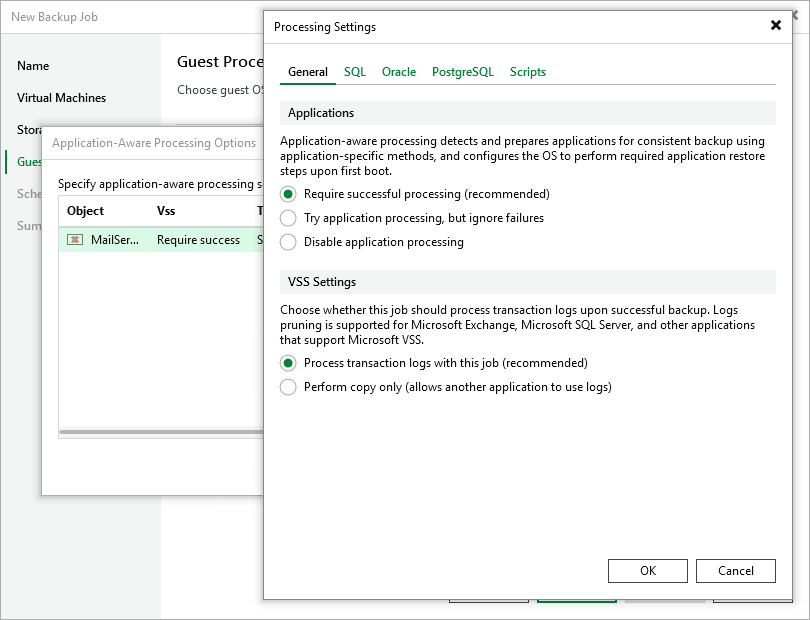Select Disable application processing
The height and width of the screenshot is (620, 810).
click(290, 240)
